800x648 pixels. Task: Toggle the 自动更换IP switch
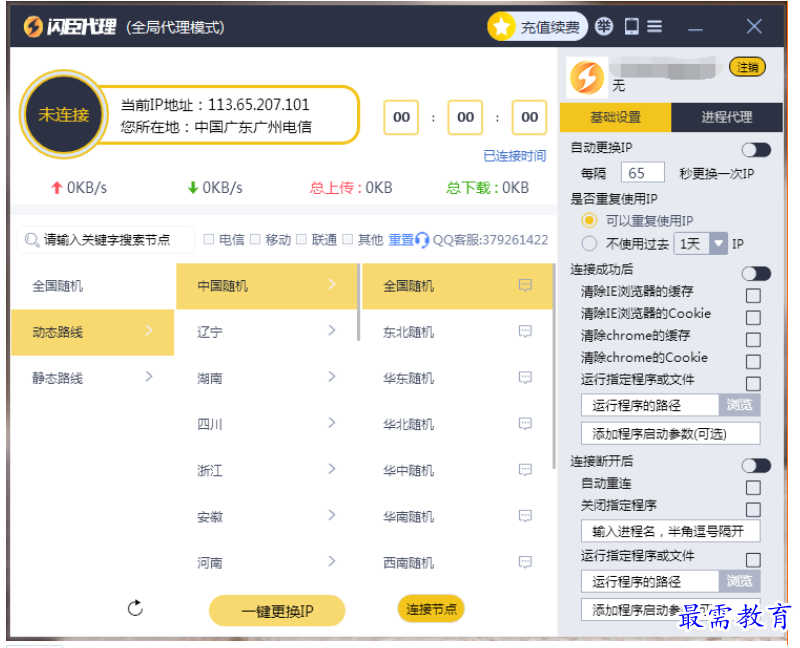point(756,150)
